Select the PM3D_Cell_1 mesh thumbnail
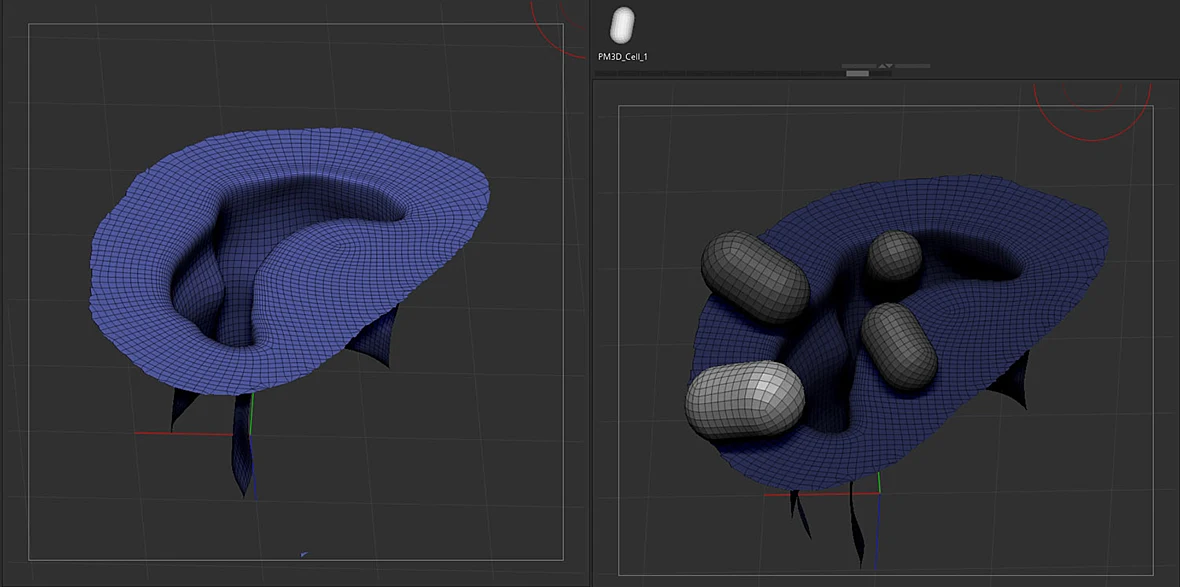 623,24
